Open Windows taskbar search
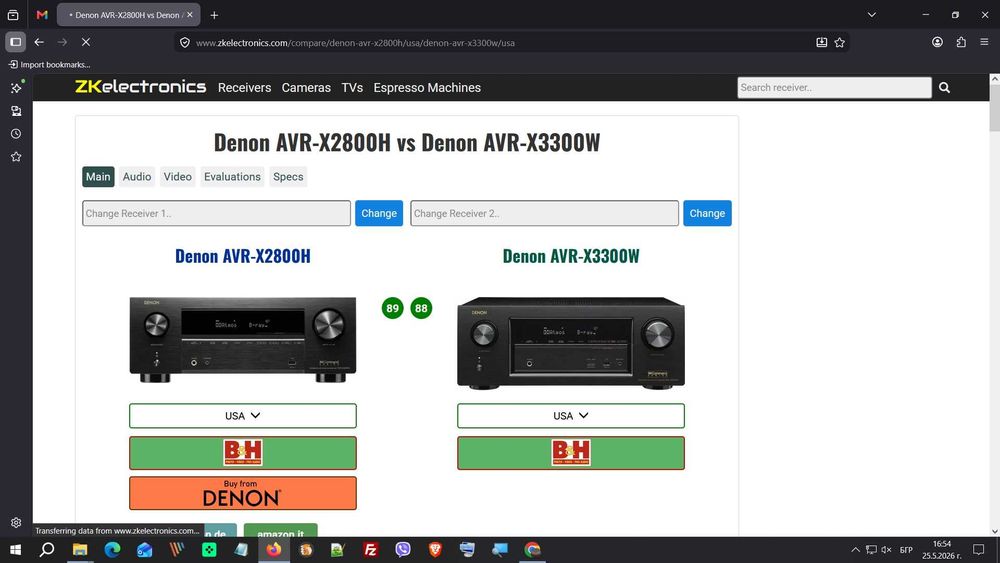The height and width of the screenshot is (563, 1000). 47,550
